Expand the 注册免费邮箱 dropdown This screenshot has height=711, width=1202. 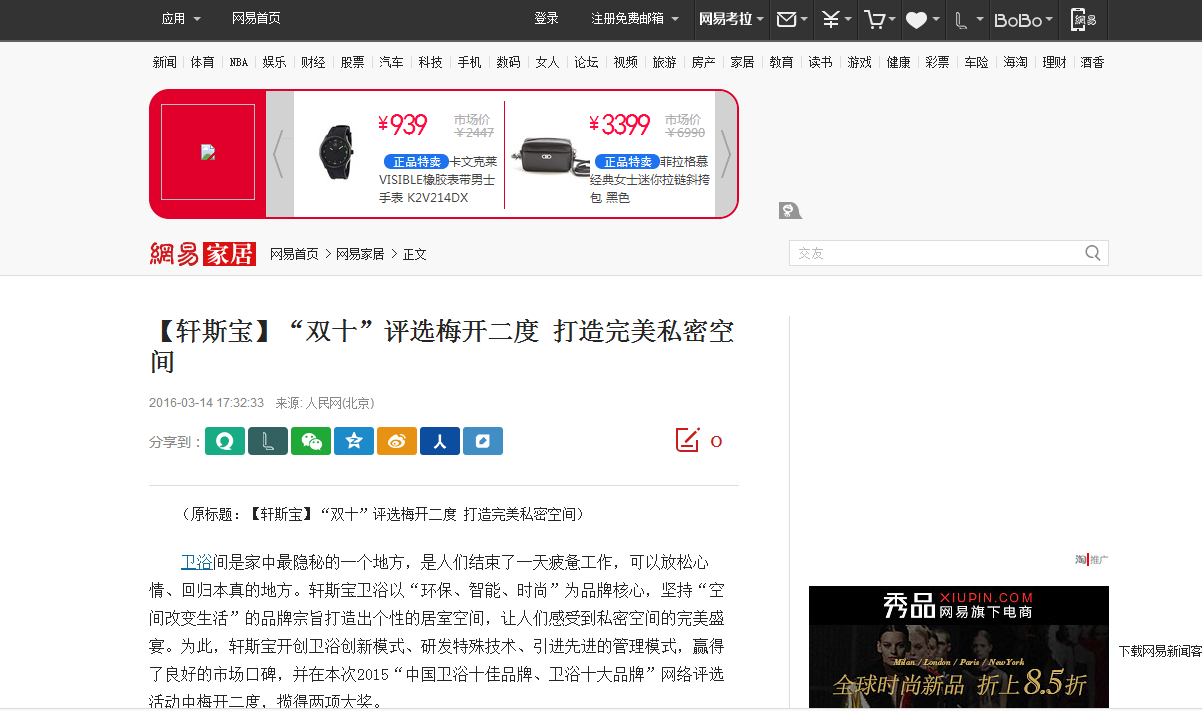pyautogui.click(x=634, y=19)
